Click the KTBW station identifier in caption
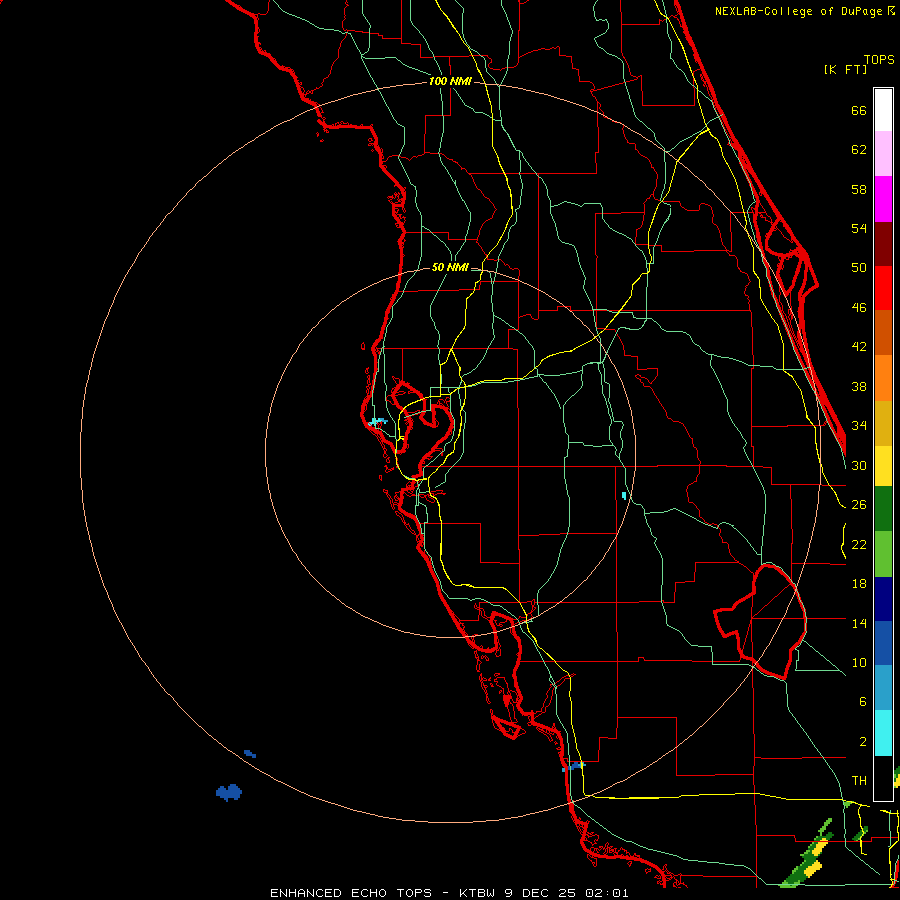This screenshot has width=900, height=900. pyautogui.click(x=478, y=893)
